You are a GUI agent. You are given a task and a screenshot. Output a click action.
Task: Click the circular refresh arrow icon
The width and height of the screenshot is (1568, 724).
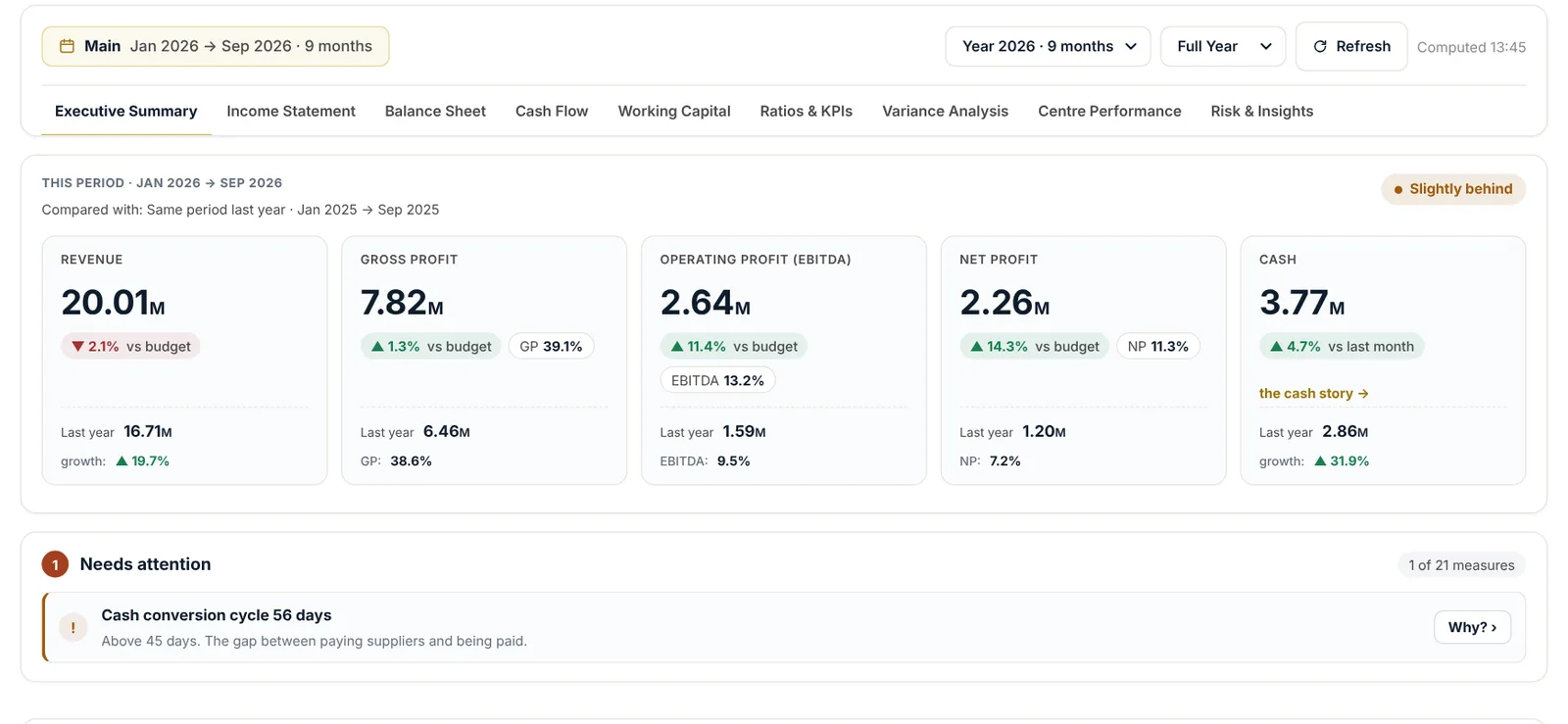click(1320, 46)
